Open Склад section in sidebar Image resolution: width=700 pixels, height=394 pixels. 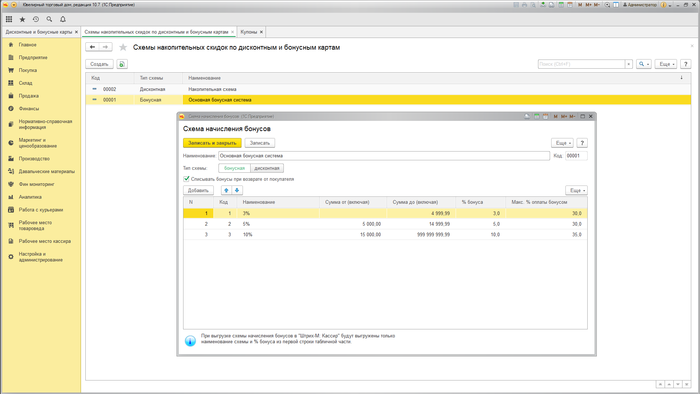(25, 83)
